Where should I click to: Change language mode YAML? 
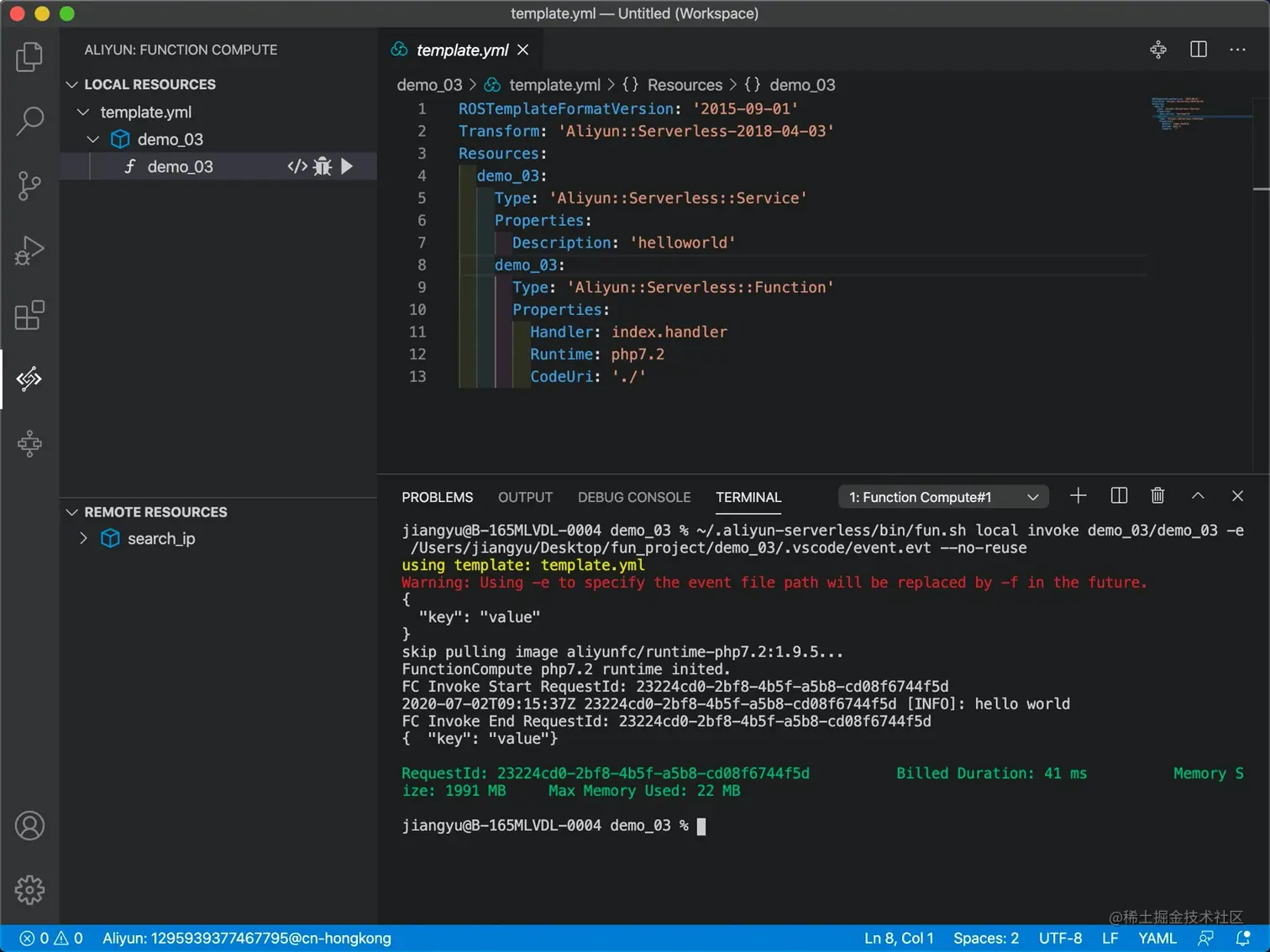click(1157, 939)
